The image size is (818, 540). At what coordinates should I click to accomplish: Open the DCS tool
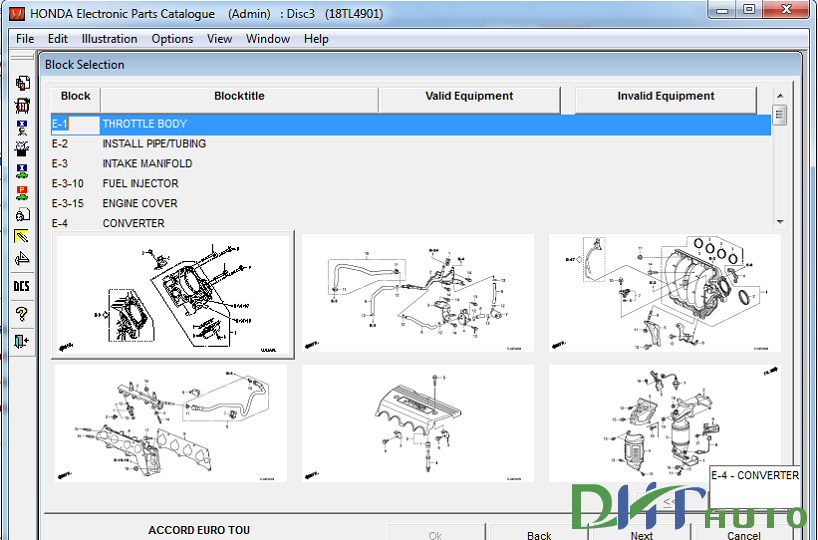click(22, 286)
